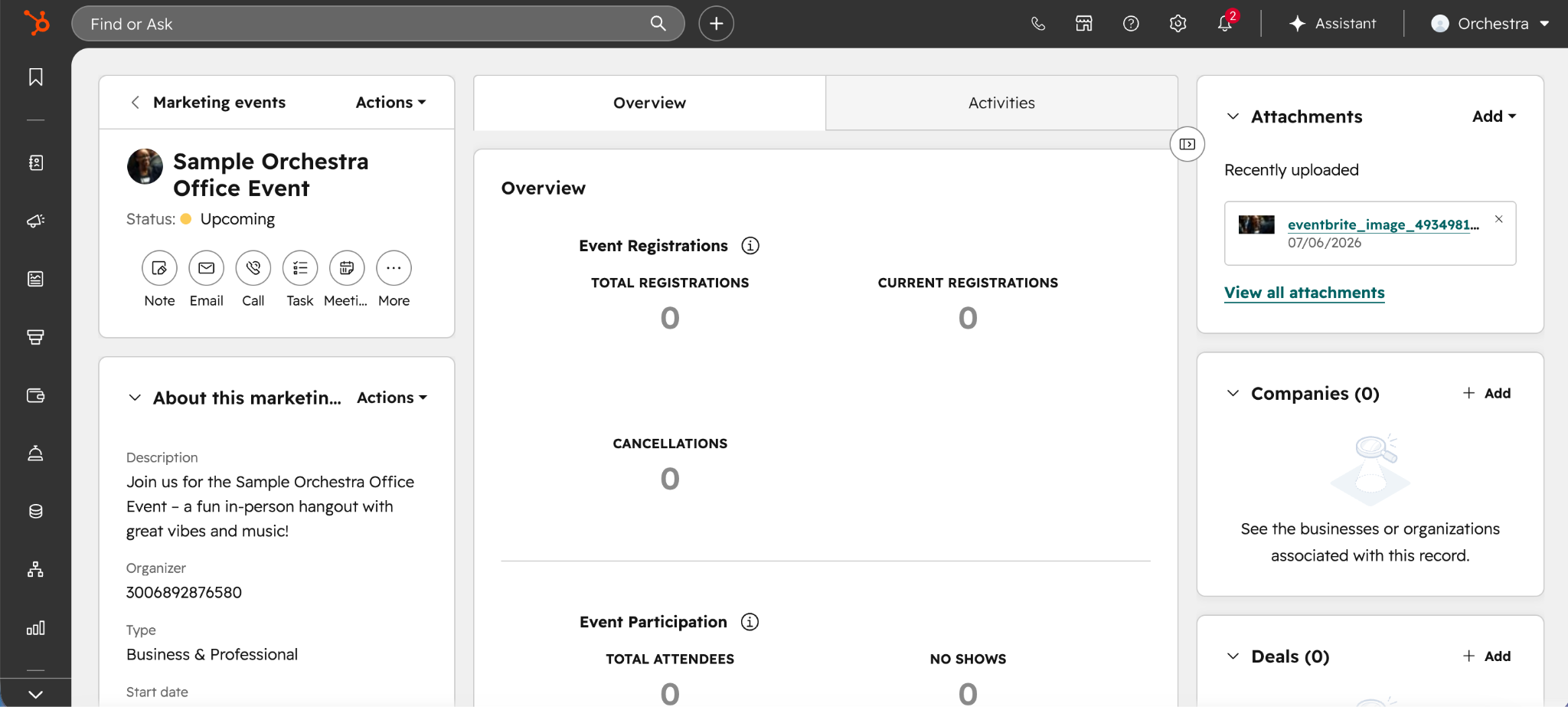Screen dimensions: 1568x707
Task: Open the More actions ellipsis
Action: point(394,268)
